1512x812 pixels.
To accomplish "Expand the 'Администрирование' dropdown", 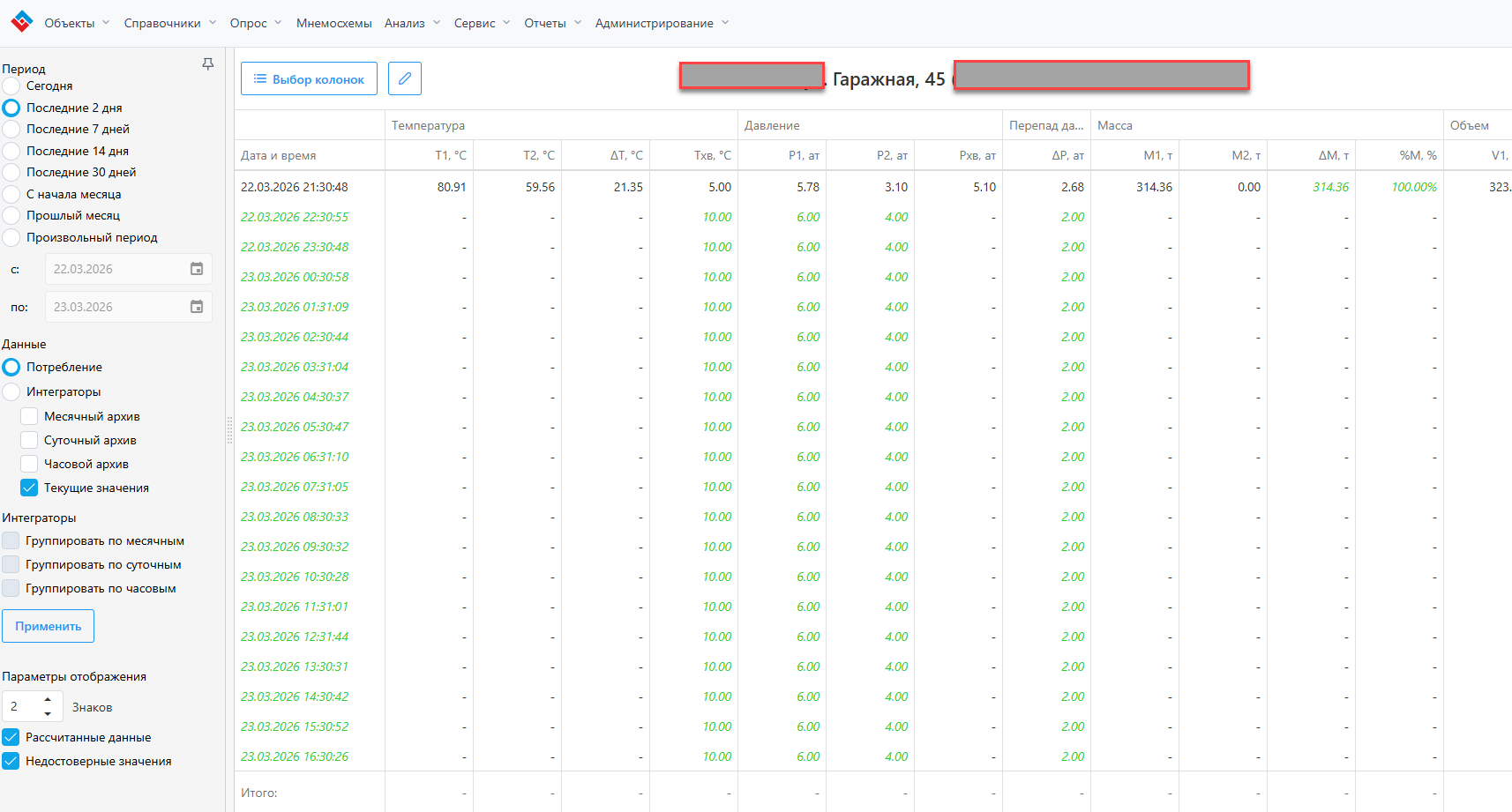I will [x=662, y=23].
